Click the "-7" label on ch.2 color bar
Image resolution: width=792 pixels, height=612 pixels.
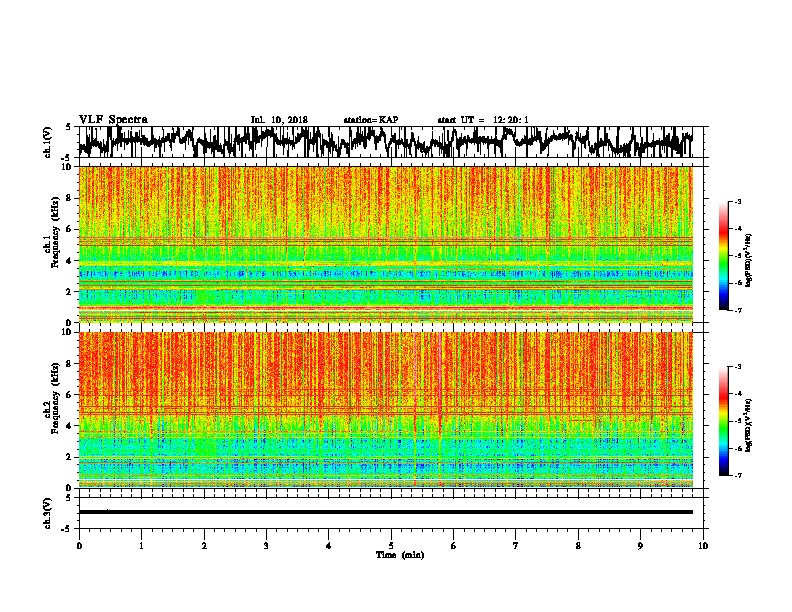click(737, 475)
